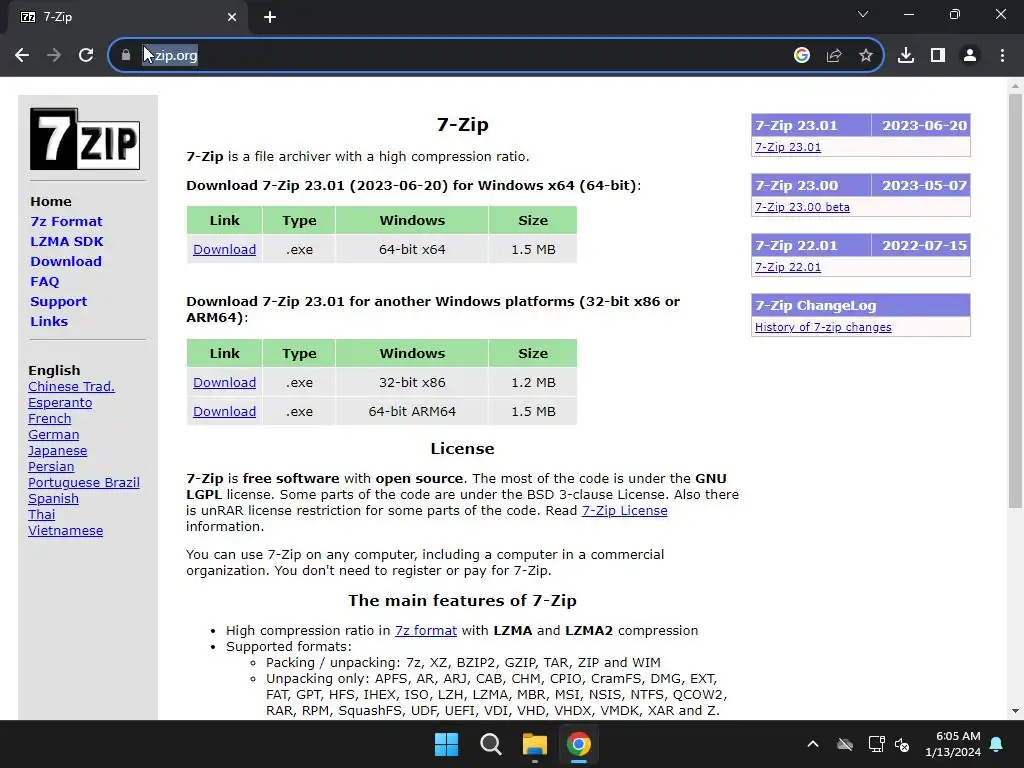
Task: Open Chrome downloads tray icon
Action: (906, 56)
